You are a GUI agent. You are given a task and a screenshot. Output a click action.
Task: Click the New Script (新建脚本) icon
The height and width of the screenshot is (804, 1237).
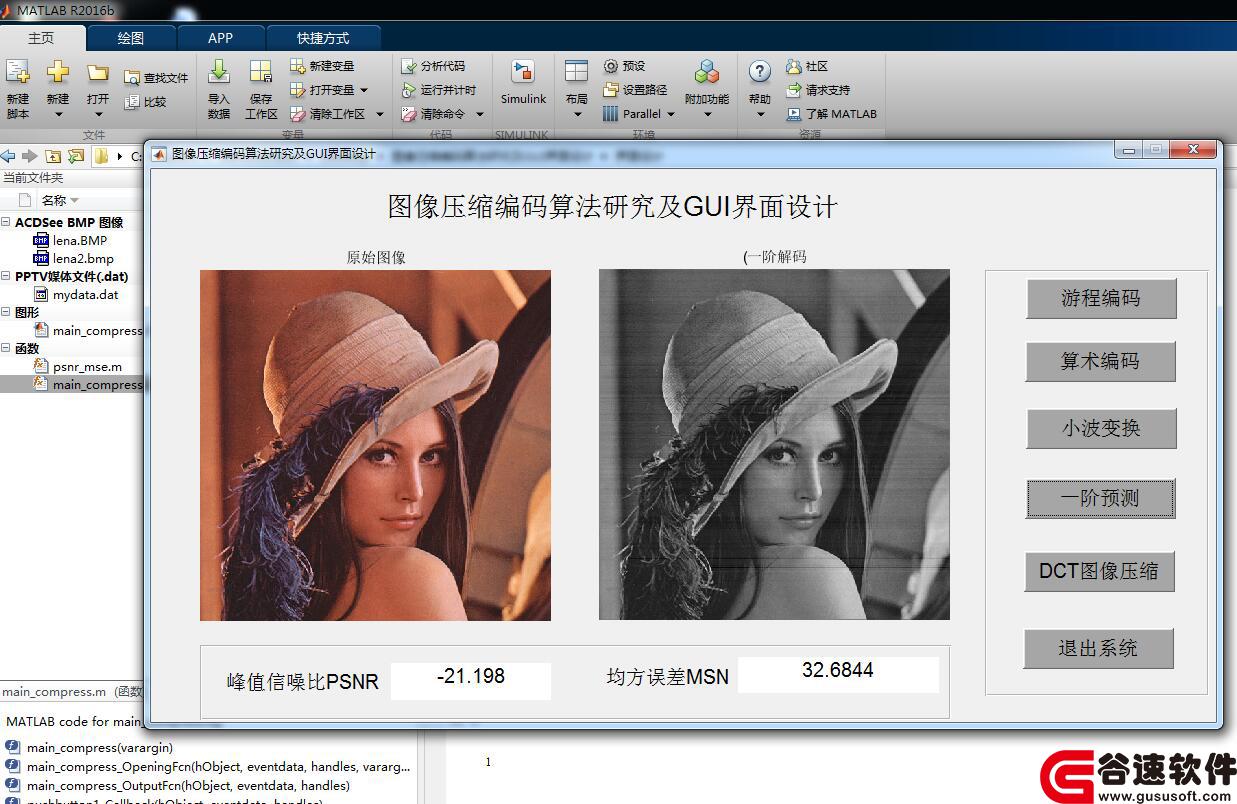[x=18, y=74]
